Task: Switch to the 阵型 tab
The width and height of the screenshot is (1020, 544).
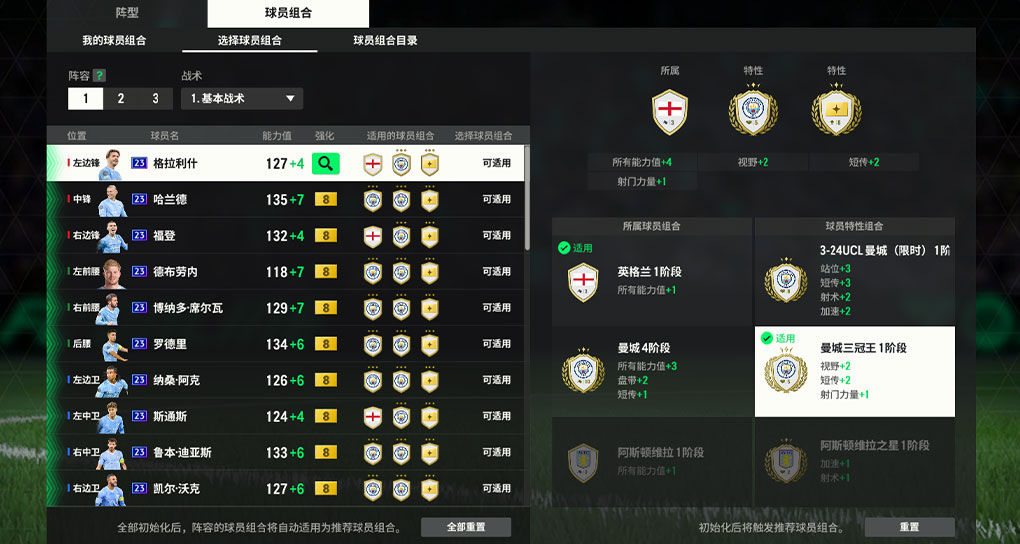Action: coord(127,13)
